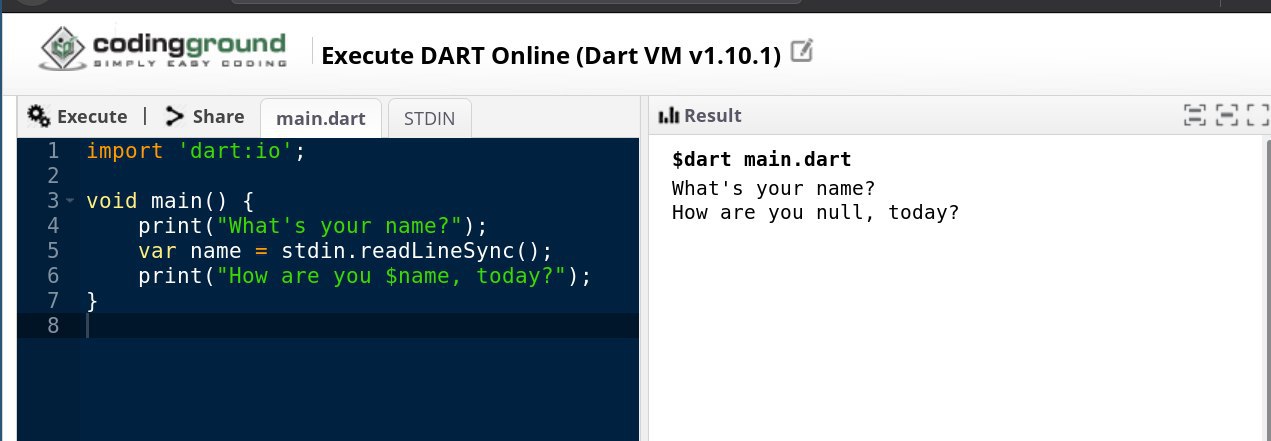Click output 'How are you null, today?'

[816, 213]
